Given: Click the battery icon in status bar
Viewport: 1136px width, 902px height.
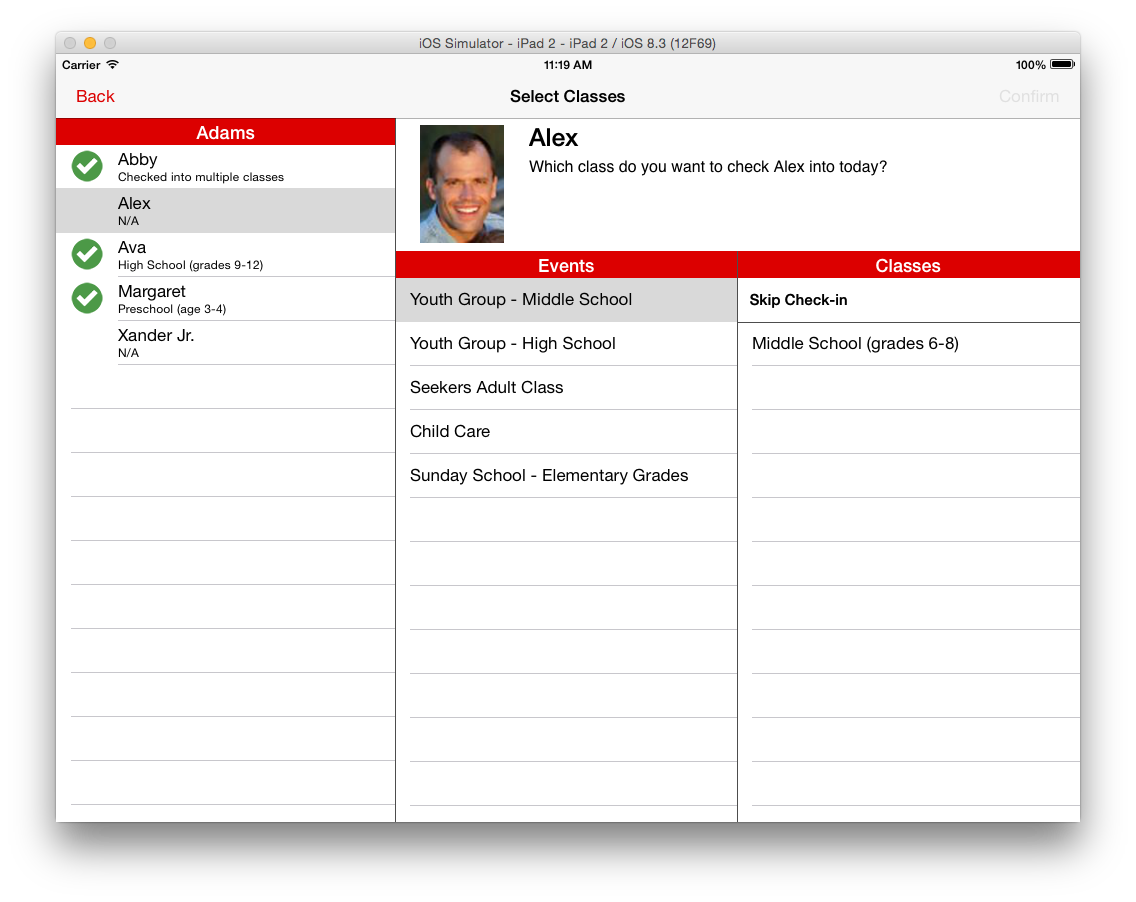Looking at the screenshot, I should pyautogui.click(x=1062, y=65).
